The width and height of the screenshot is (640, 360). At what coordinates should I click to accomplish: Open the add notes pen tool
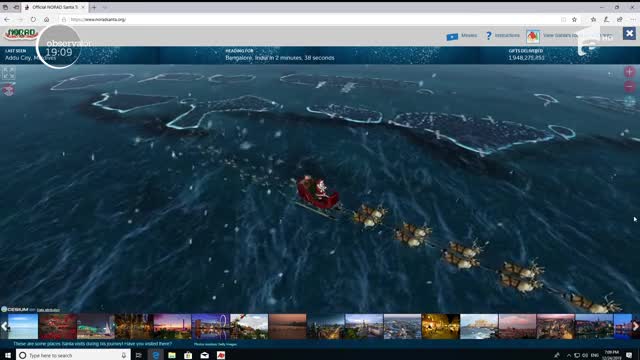click(x=607, y=19)
